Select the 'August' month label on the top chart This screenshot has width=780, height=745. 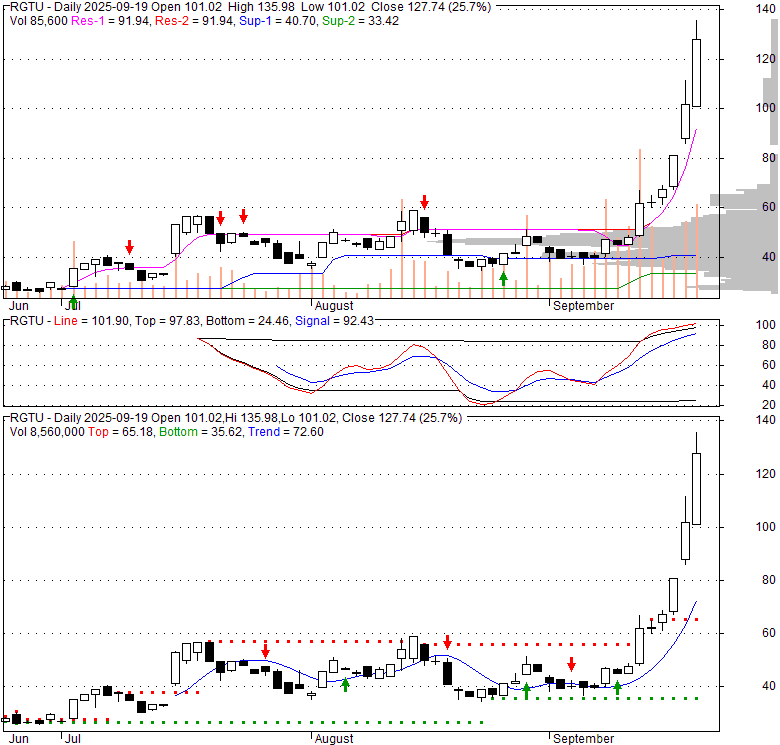[x=334, y=306]
